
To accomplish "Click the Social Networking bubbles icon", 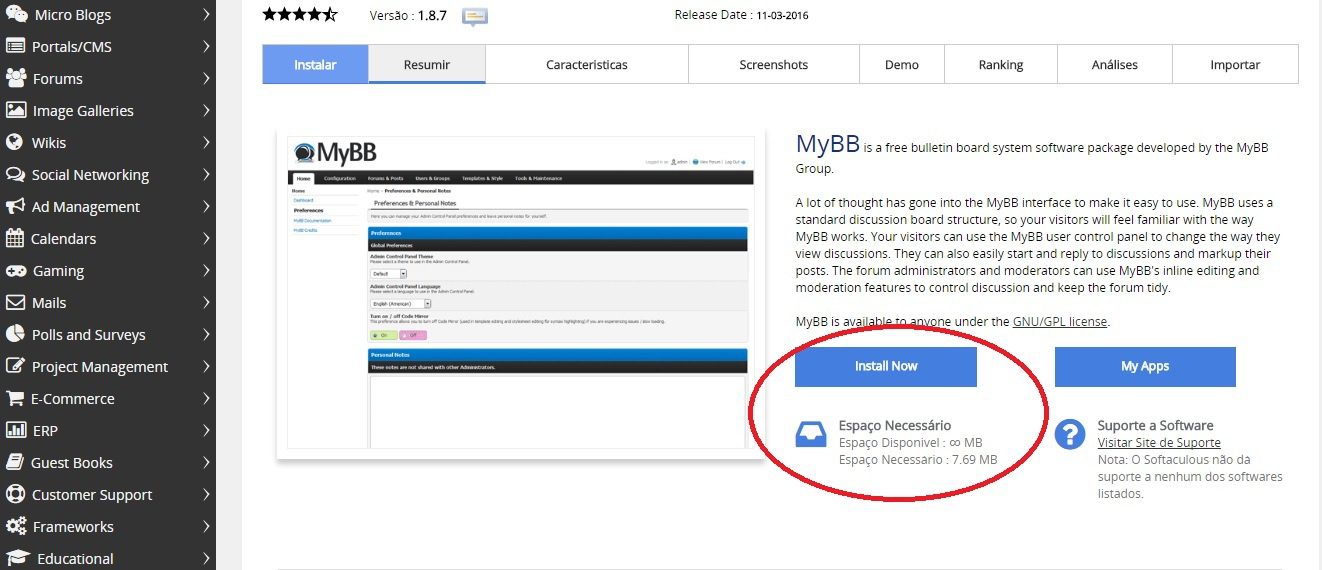I will (x=15, y=174).
